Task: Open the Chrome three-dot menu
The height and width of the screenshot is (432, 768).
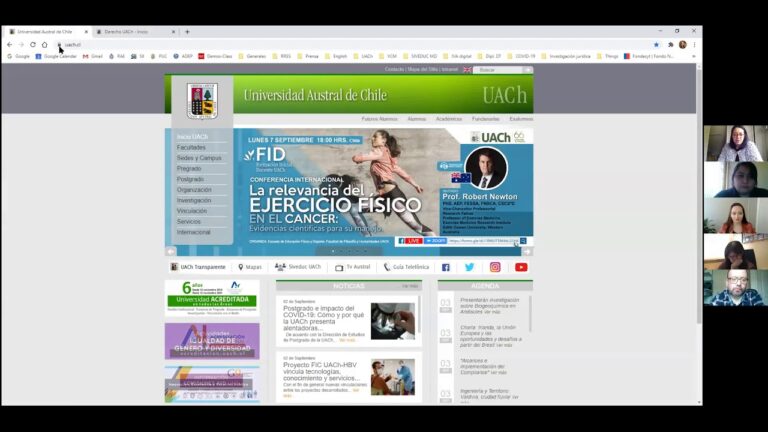Action: pos(695,45)
